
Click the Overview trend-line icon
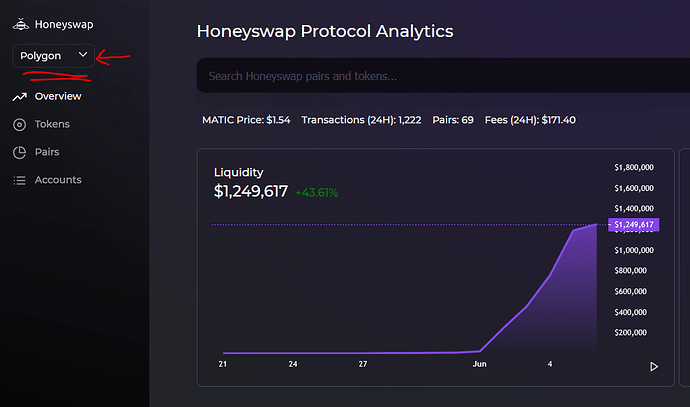[x=19, y=97]
